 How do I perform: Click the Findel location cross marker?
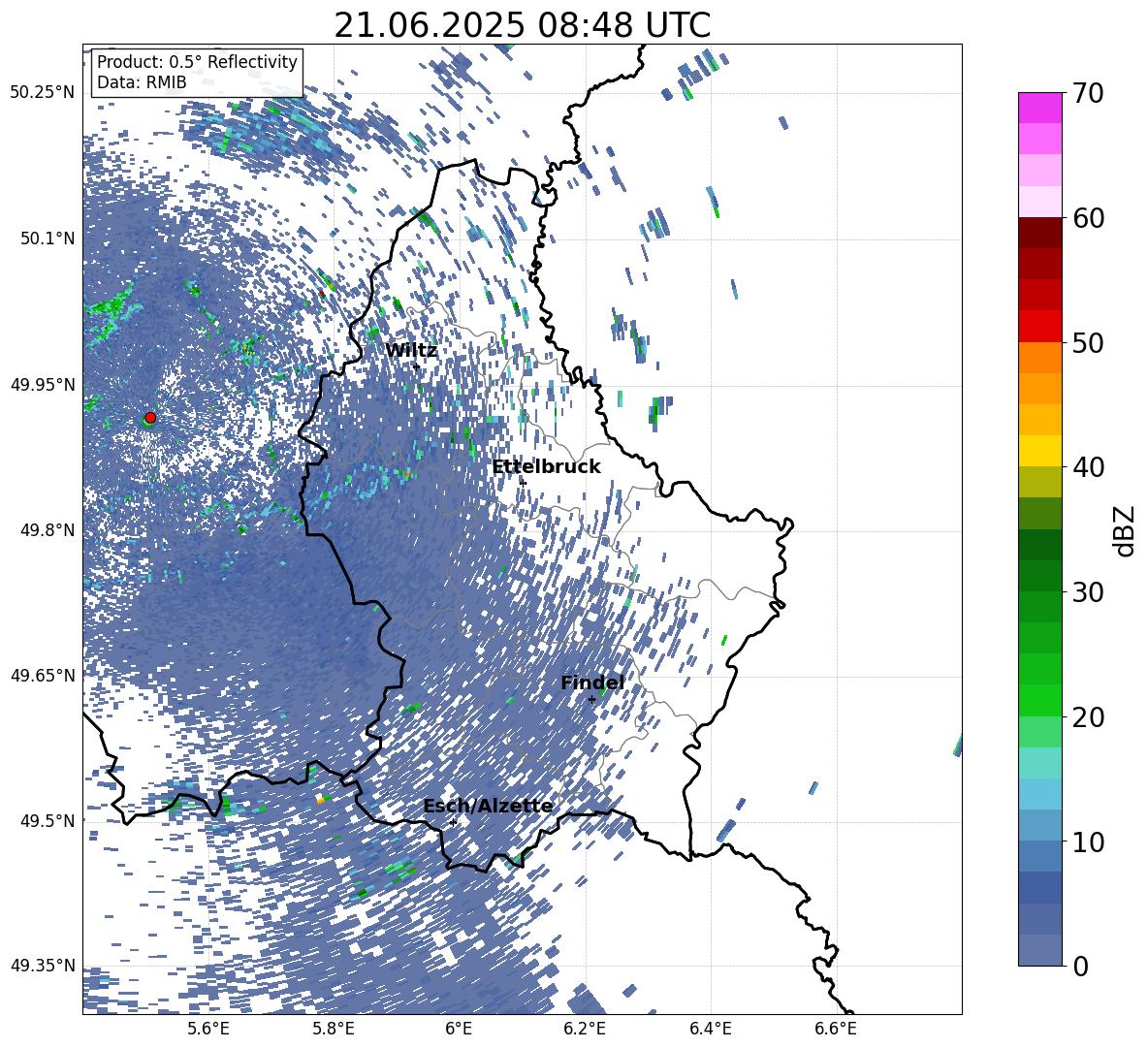(x=591, y=700)
